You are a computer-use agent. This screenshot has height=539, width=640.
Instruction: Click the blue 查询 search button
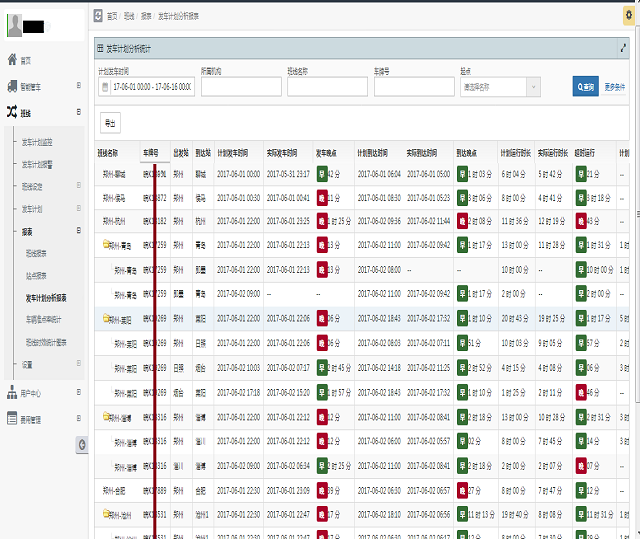click(x=585, y=87)
